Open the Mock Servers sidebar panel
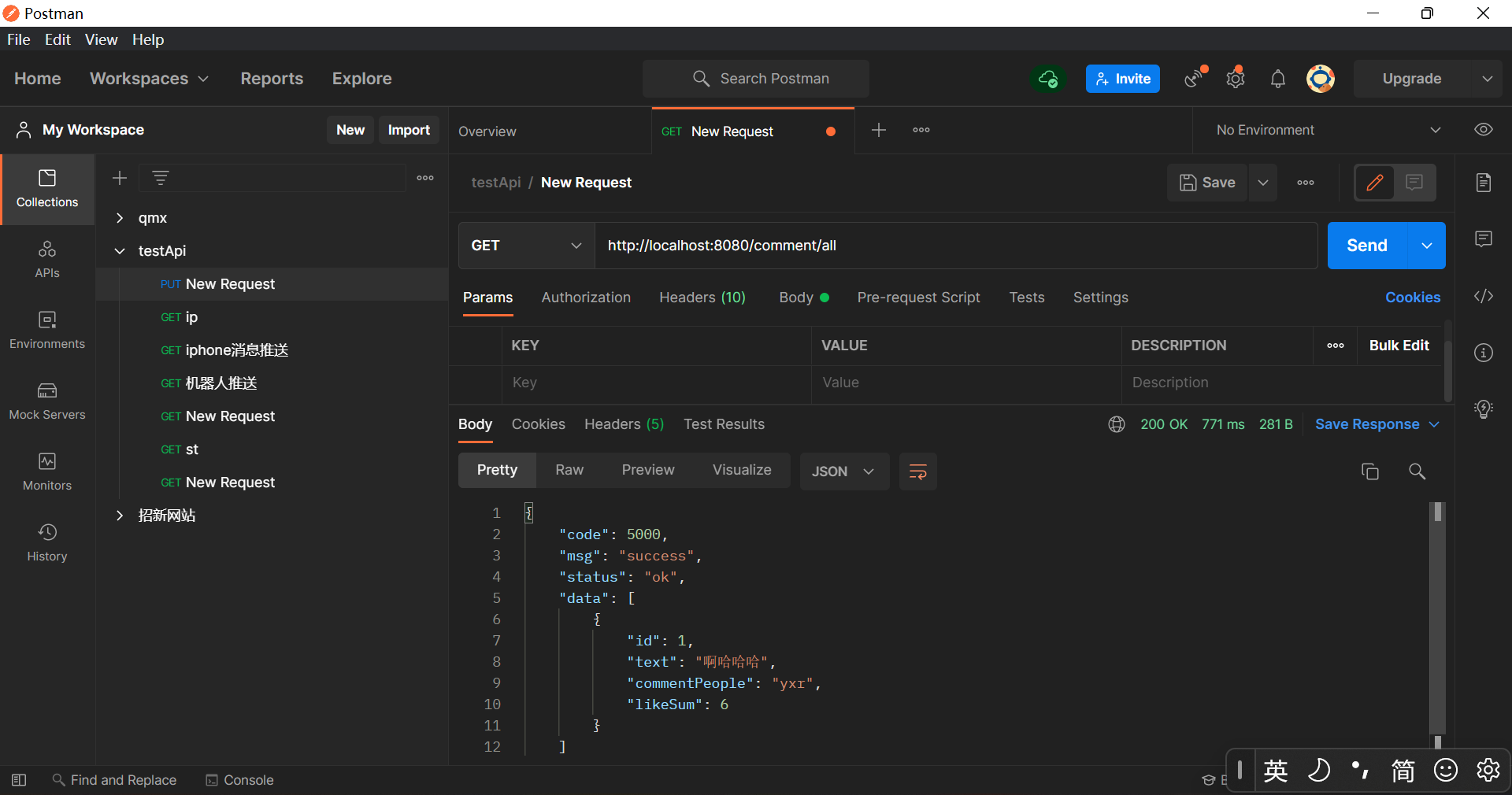 (47, 401)
